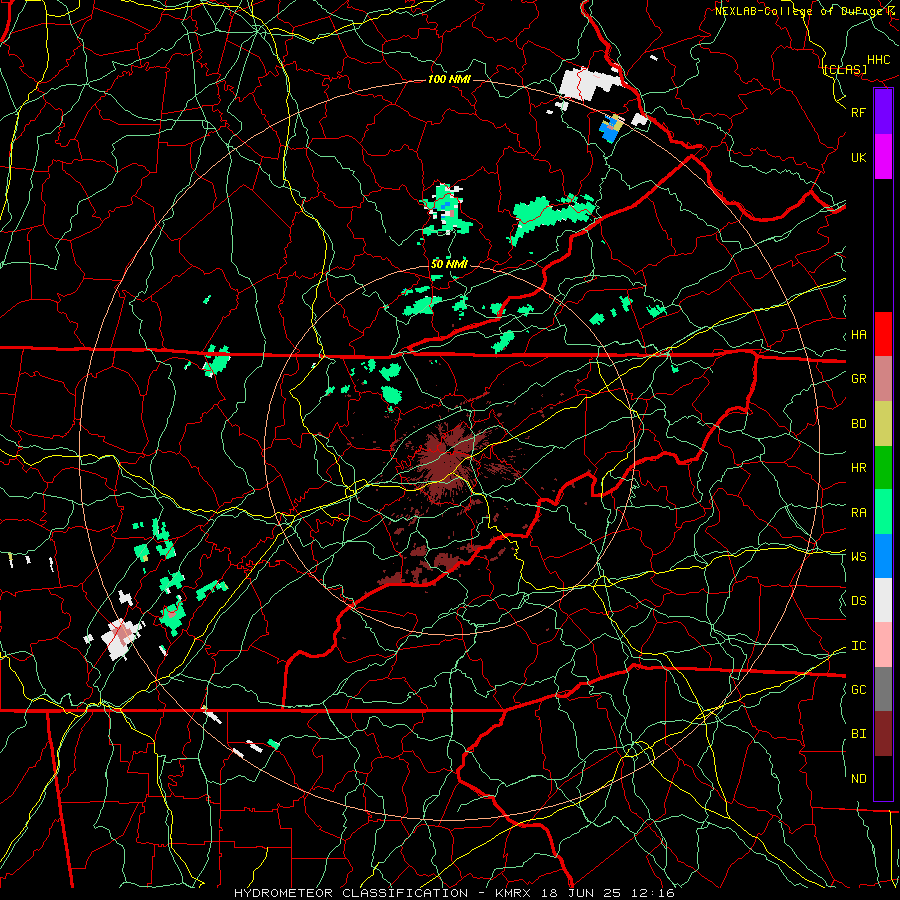Click the blue WS legend swatch

pos(883,556)
